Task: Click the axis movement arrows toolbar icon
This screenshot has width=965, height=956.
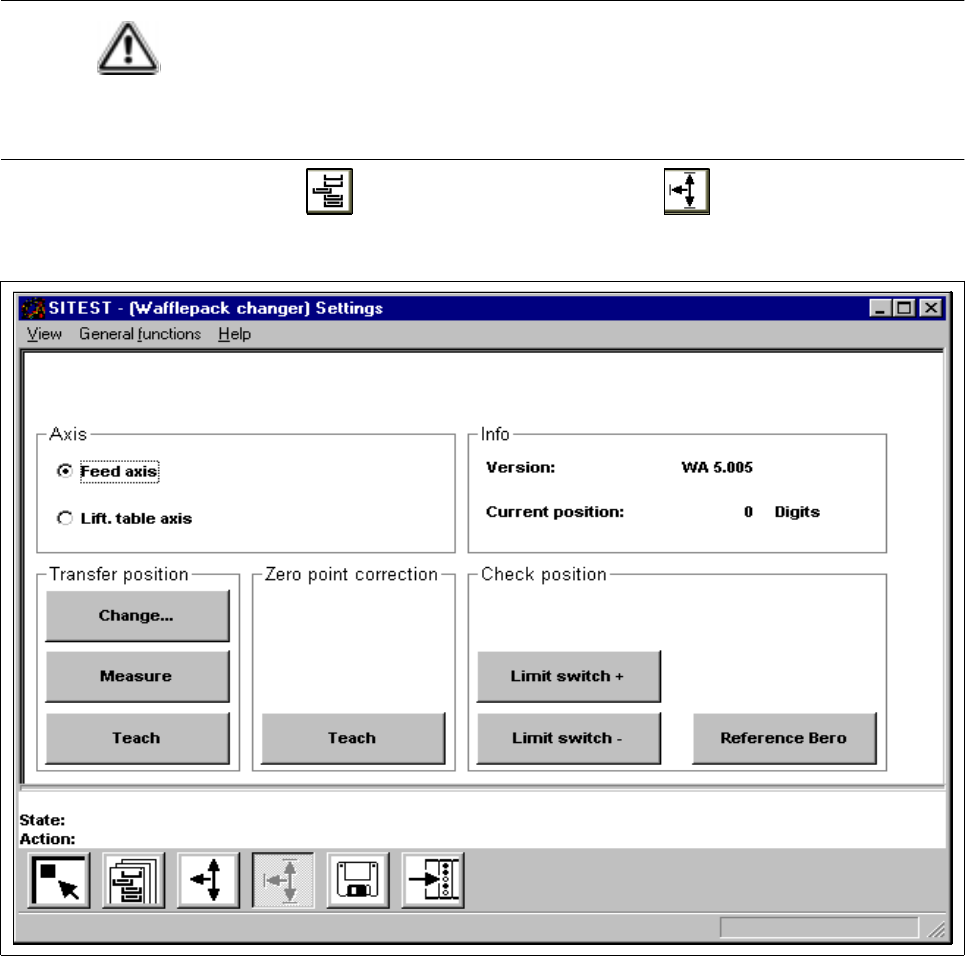Action: [x=208, y=880]
